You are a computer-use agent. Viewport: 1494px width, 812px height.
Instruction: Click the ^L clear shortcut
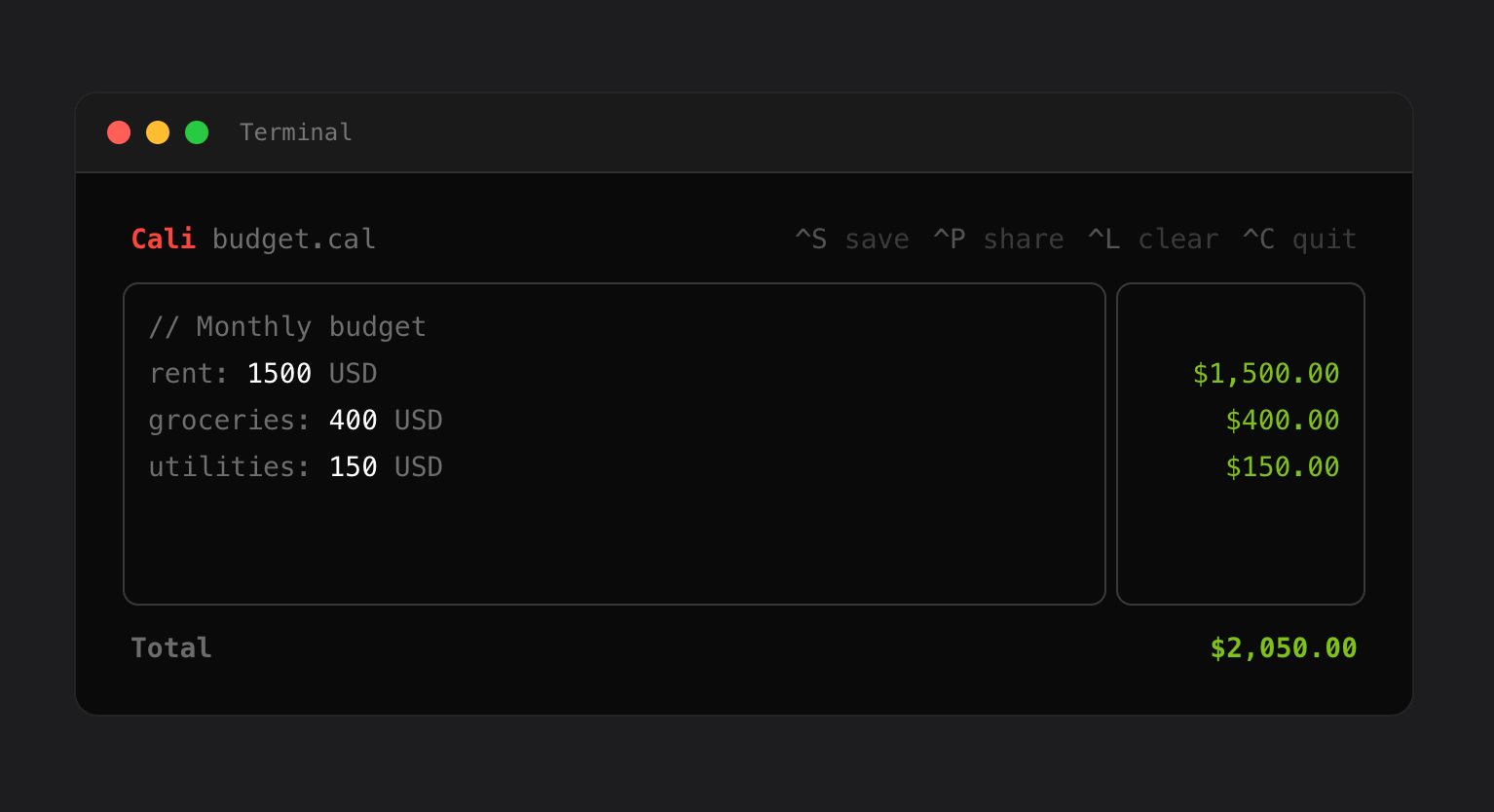point(1153,240)
